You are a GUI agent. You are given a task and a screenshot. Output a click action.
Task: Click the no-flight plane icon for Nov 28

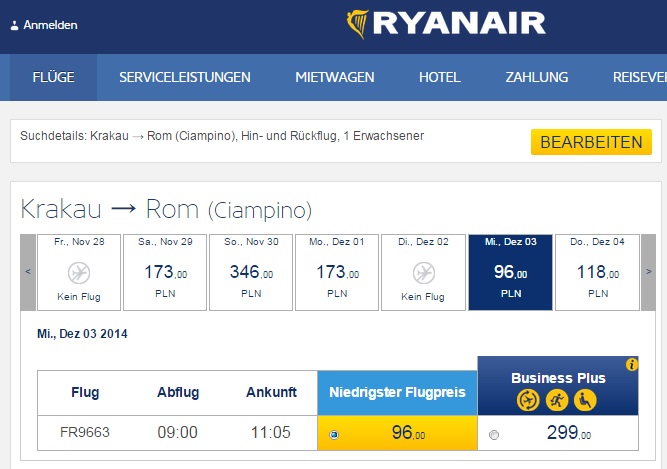tap(77, 271)
